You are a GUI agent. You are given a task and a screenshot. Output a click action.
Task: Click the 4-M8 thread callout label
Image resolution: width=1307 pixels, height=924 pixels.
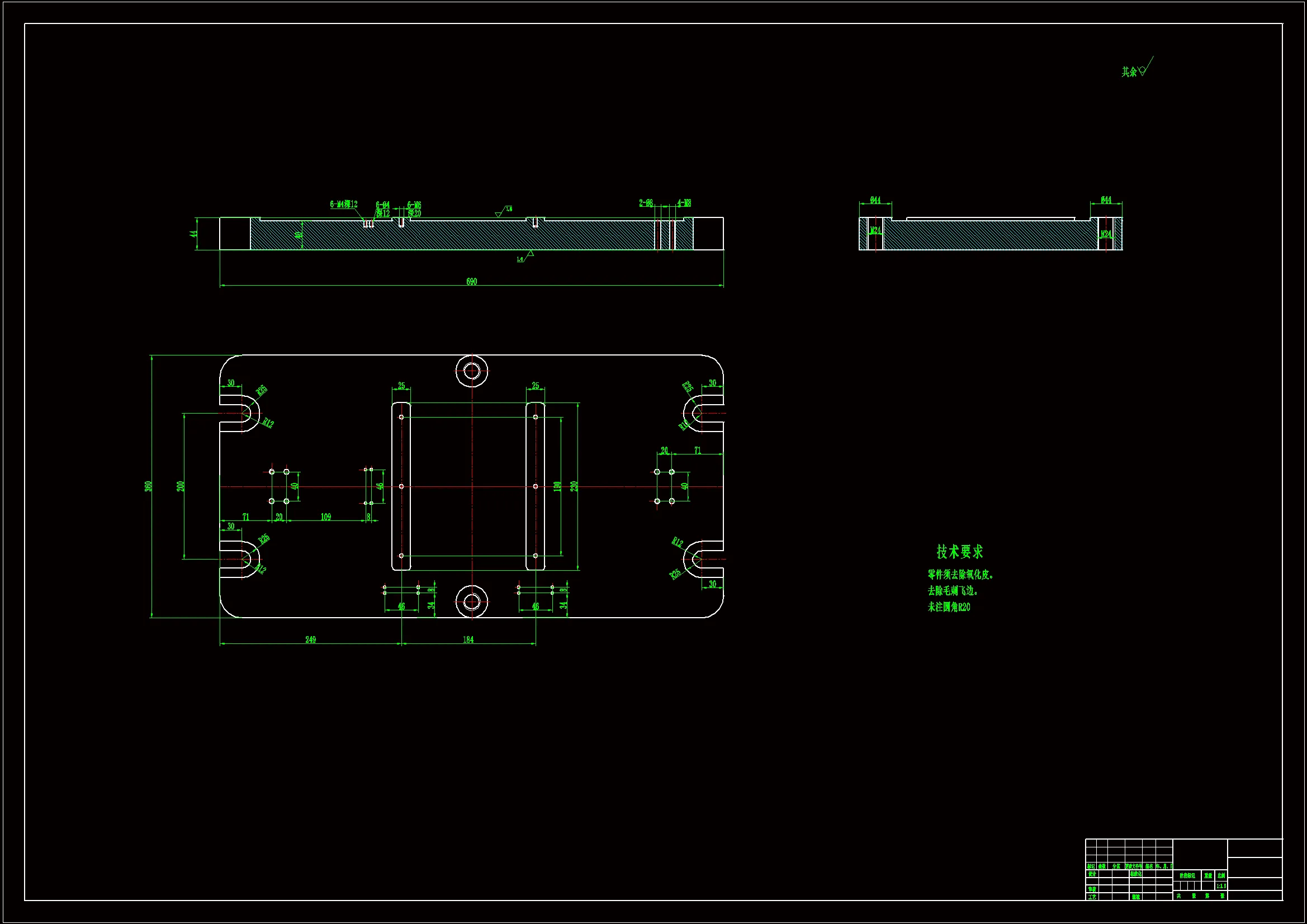[x=684, y=203]
